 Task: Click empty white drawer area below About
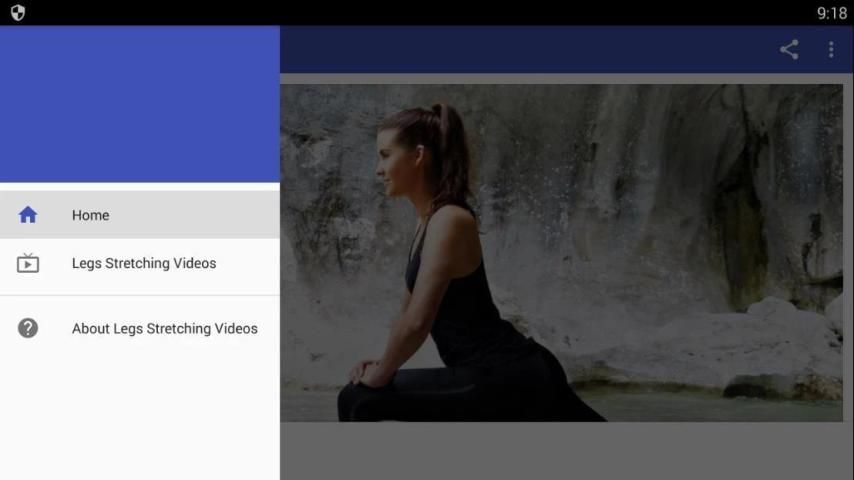(140, 420)
